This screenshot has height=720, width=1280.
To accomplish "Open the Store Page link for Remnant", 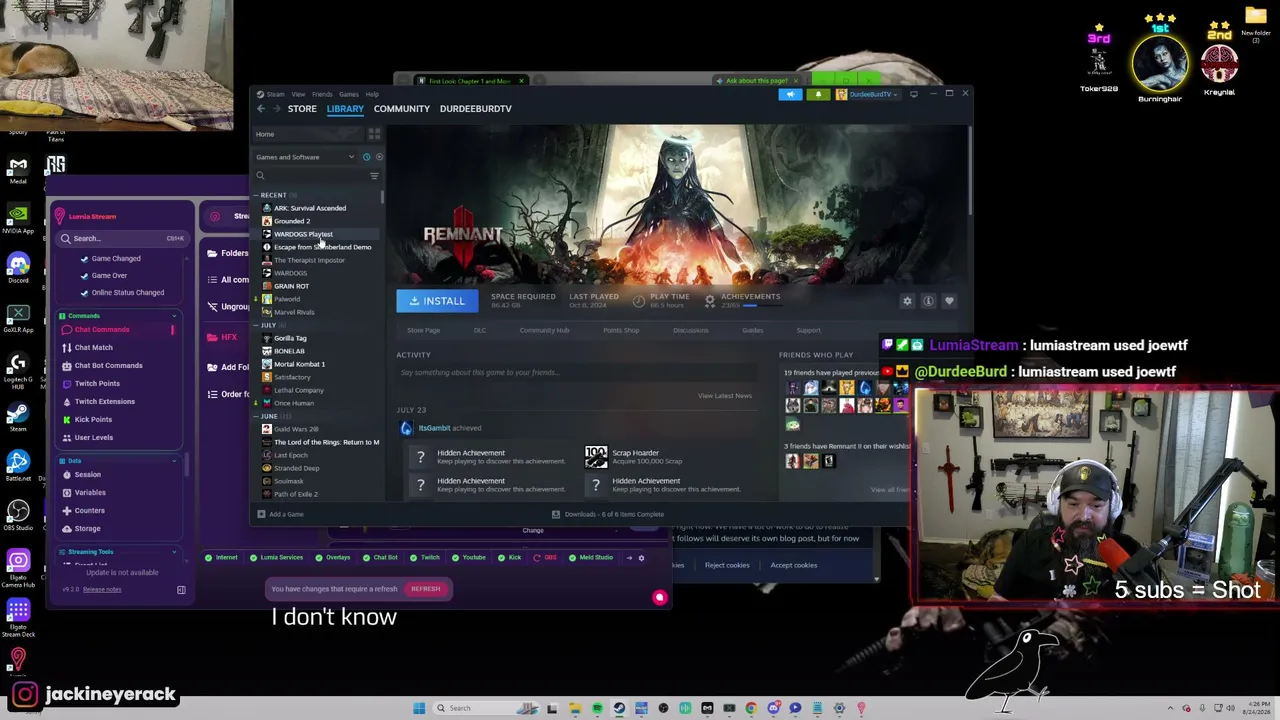I will [x=423, y=331].
